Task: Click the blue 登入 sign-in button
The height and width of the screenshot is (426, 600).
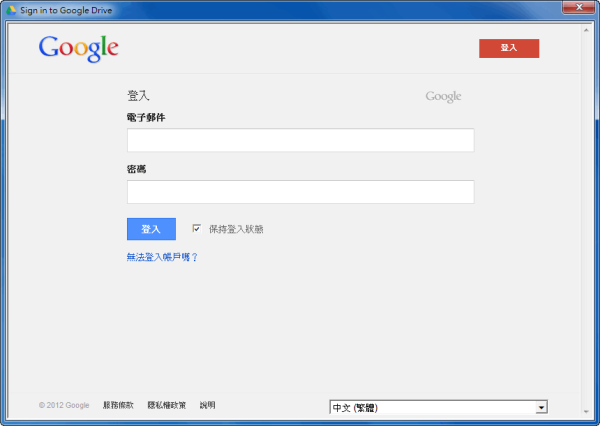Action: [x=151, y=229]
